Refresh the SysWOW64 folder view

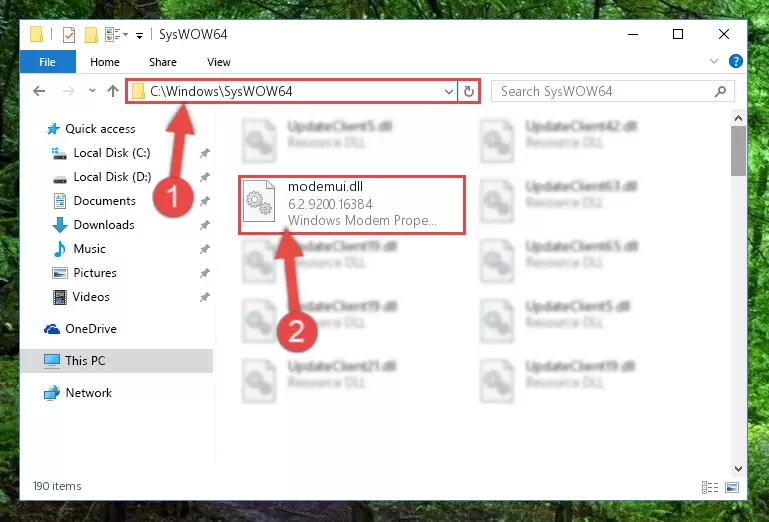pyautogui.click(x=469, y=91)
